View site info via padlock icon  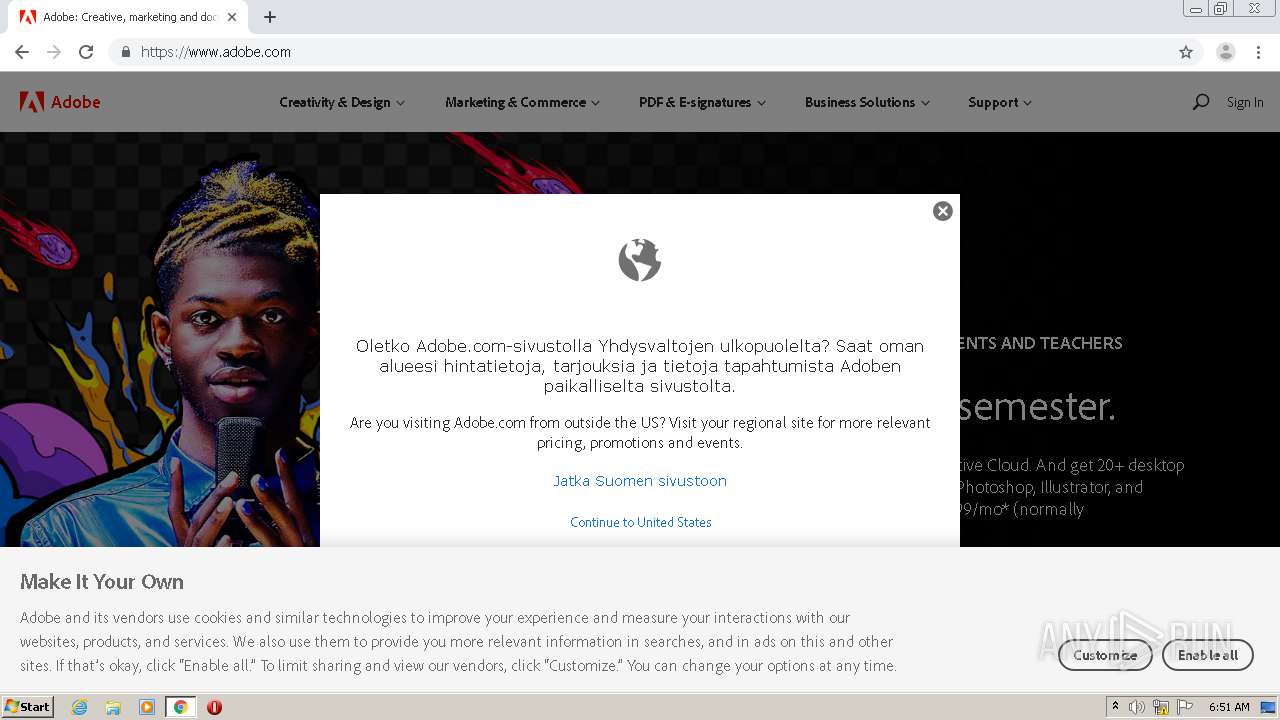pyautogui.click(x=125, y=52)
